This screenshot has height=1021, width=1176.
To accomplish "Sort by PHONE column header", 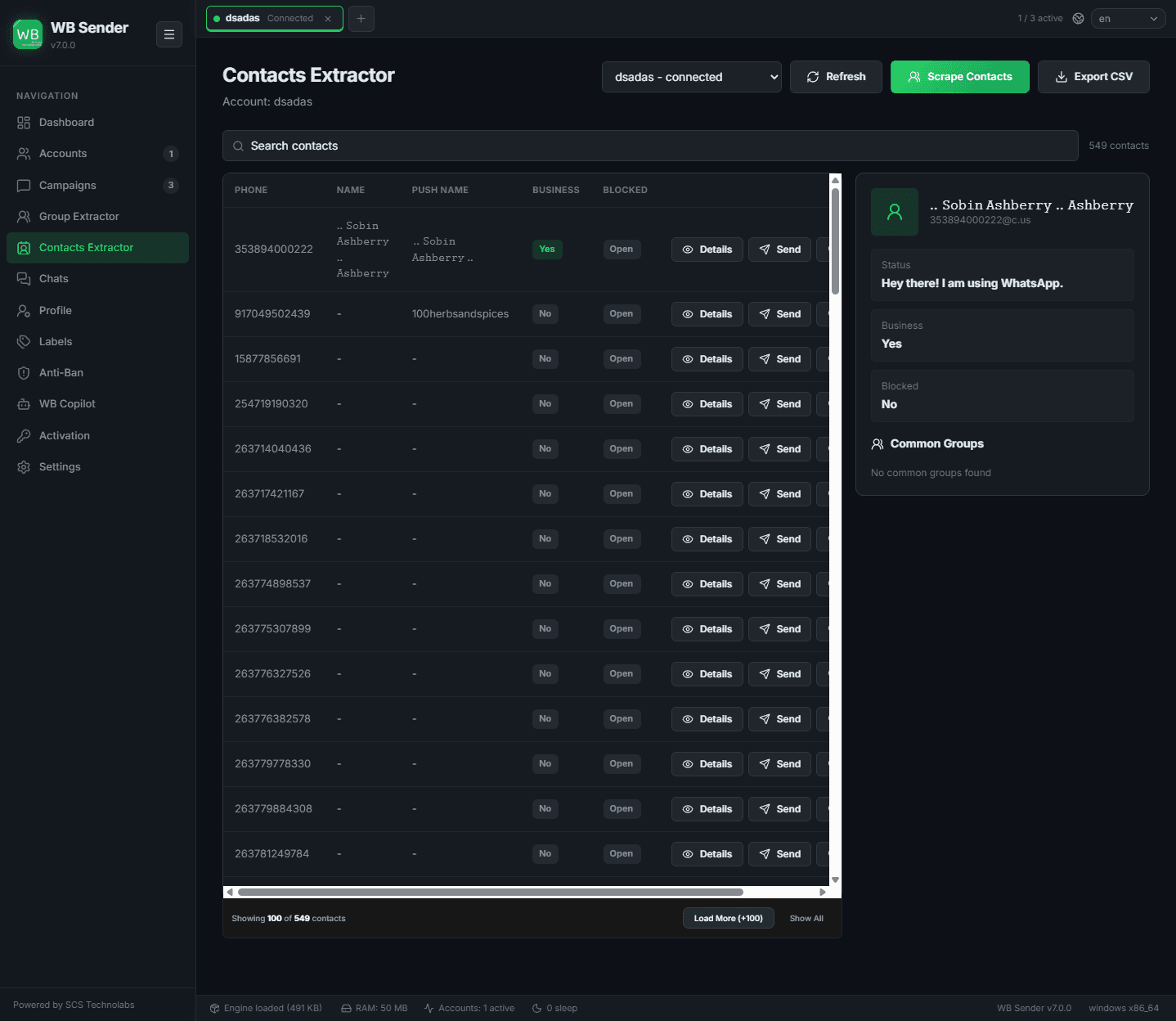I will 251,190.
